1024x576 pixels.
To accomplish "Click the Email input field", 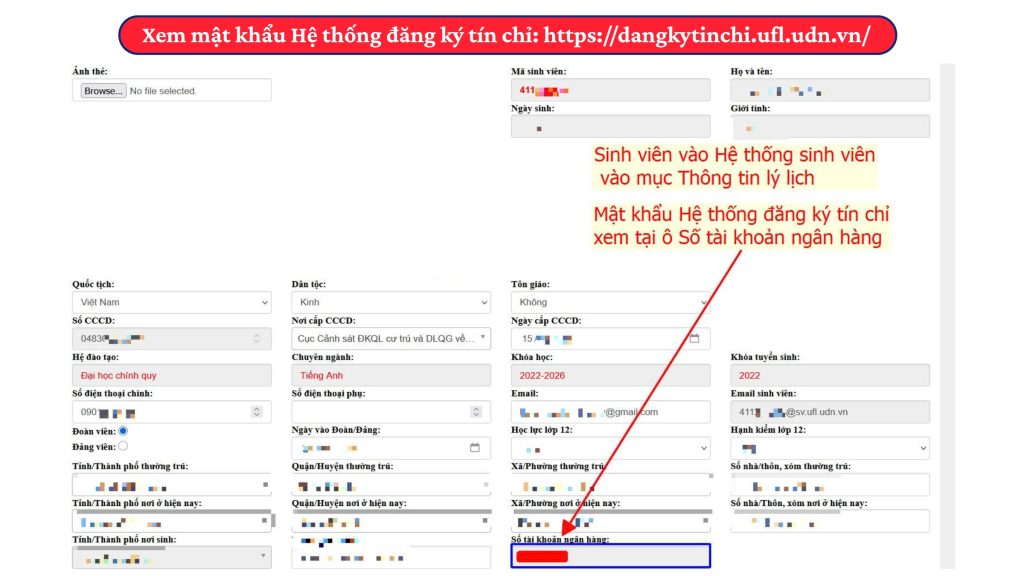I will (x=610, y=412).
